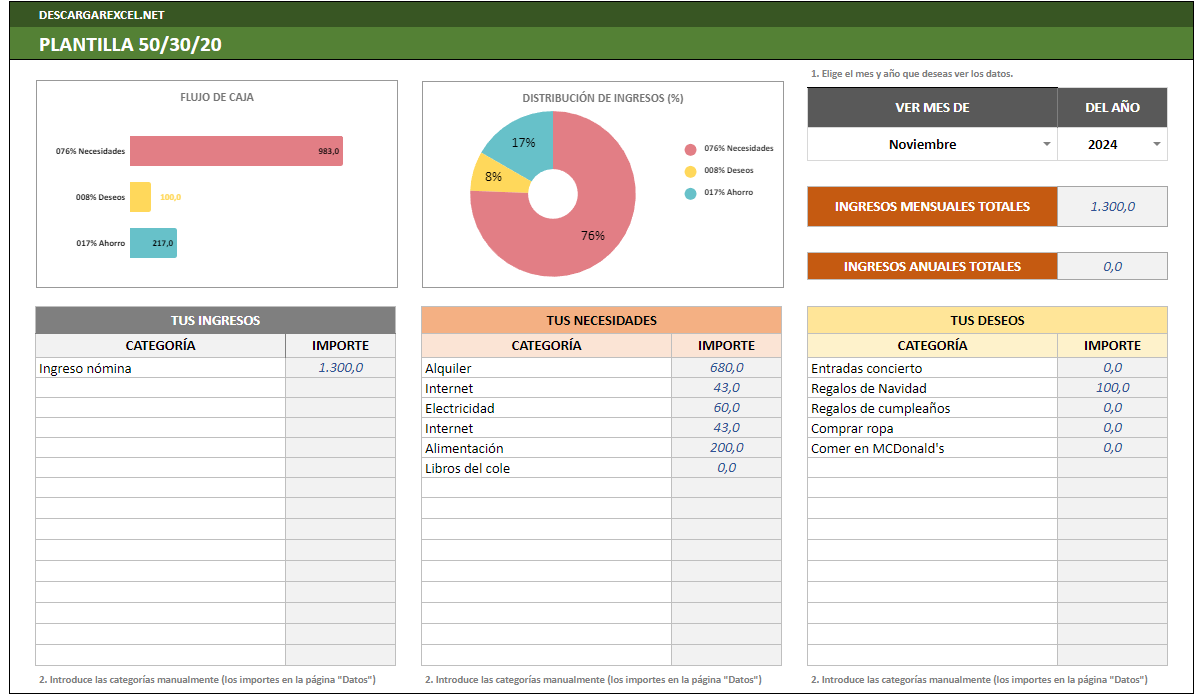Viewport: 1200px width, 698px height.
Task: Click the "FLUJO DE CAJA" chart title
Action: (216, 97)
